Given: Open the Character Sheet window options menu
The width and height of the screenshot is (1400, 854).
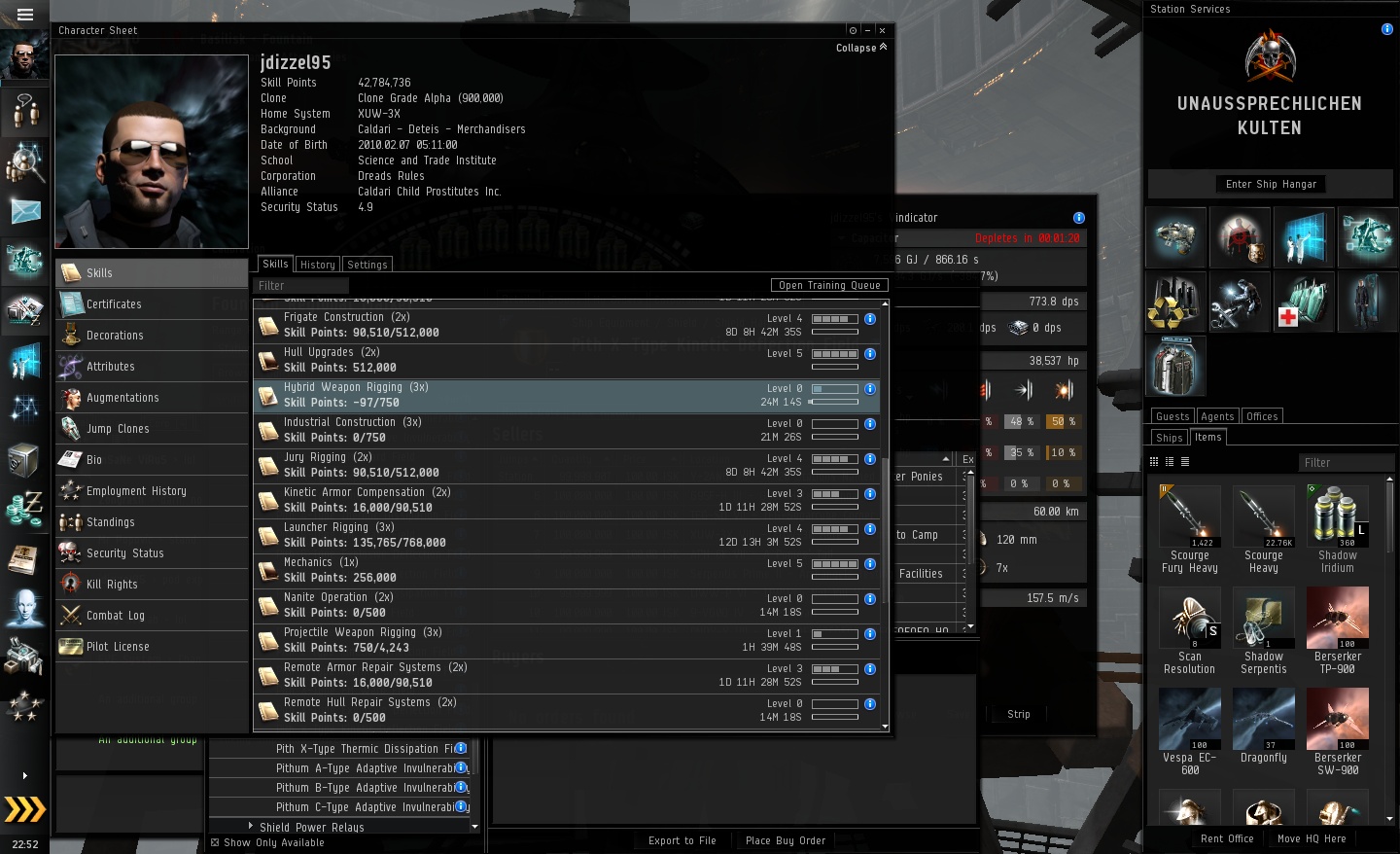Looking at the screenshot, I should pyautogui.click(x=853, y=30).
